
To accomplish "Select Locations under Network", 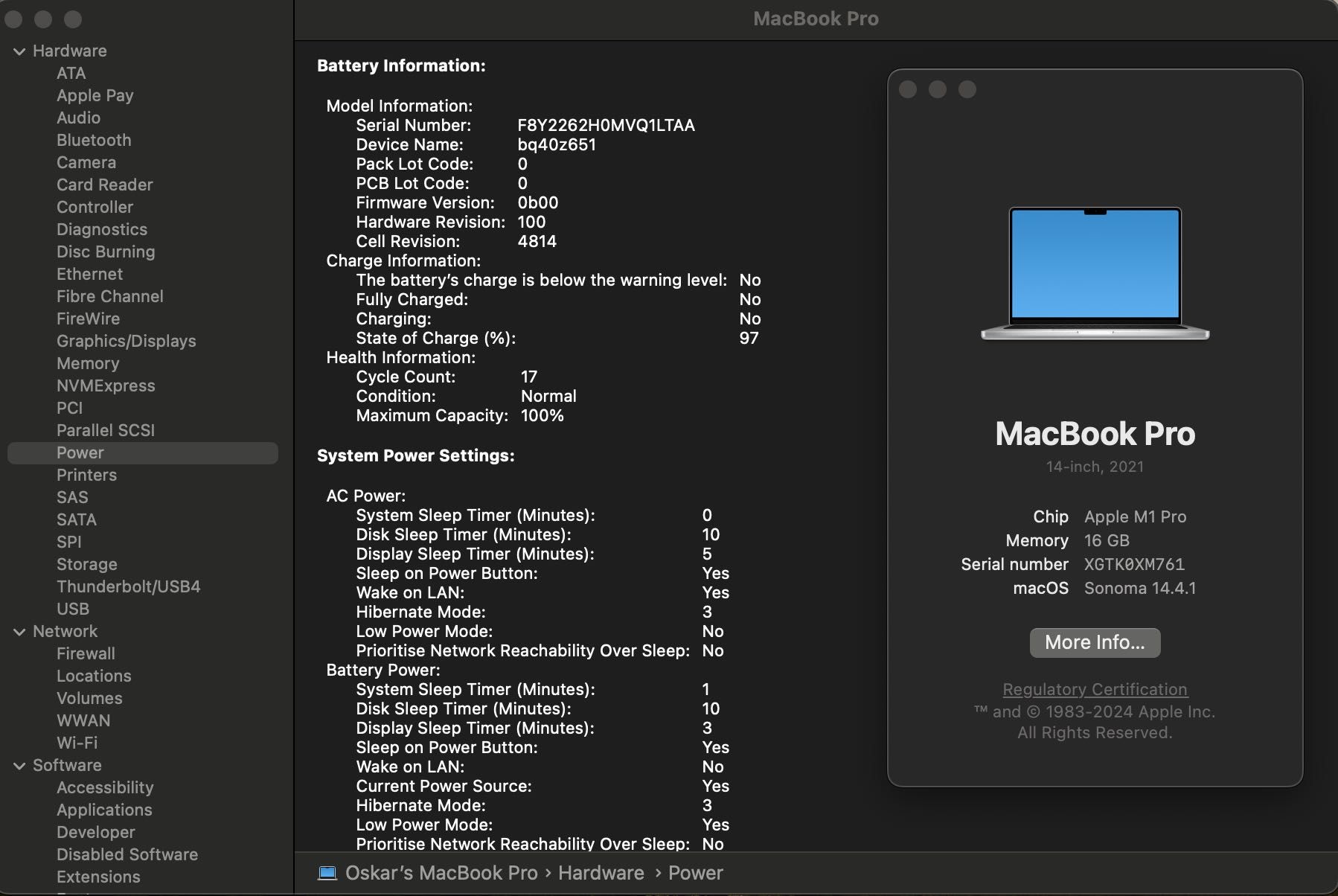I will click(x=94, y=676).
